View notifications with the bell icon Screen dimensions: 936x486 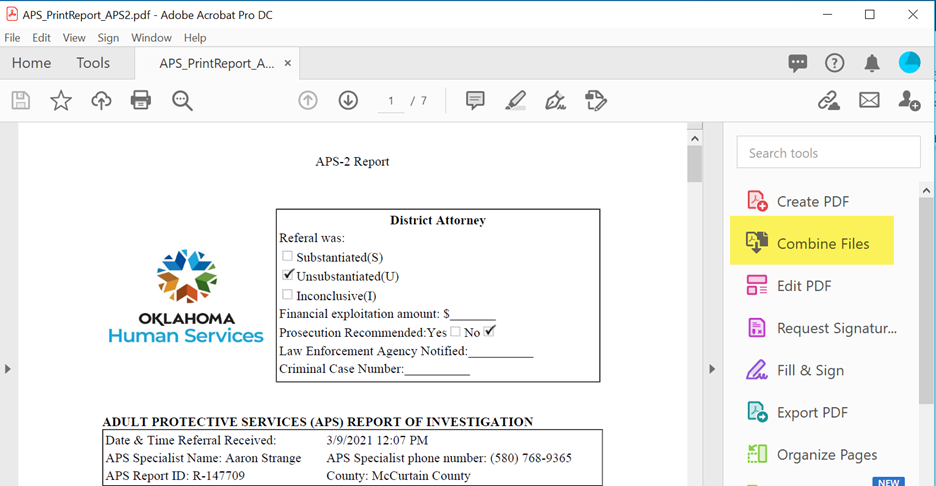coord(872,63)
